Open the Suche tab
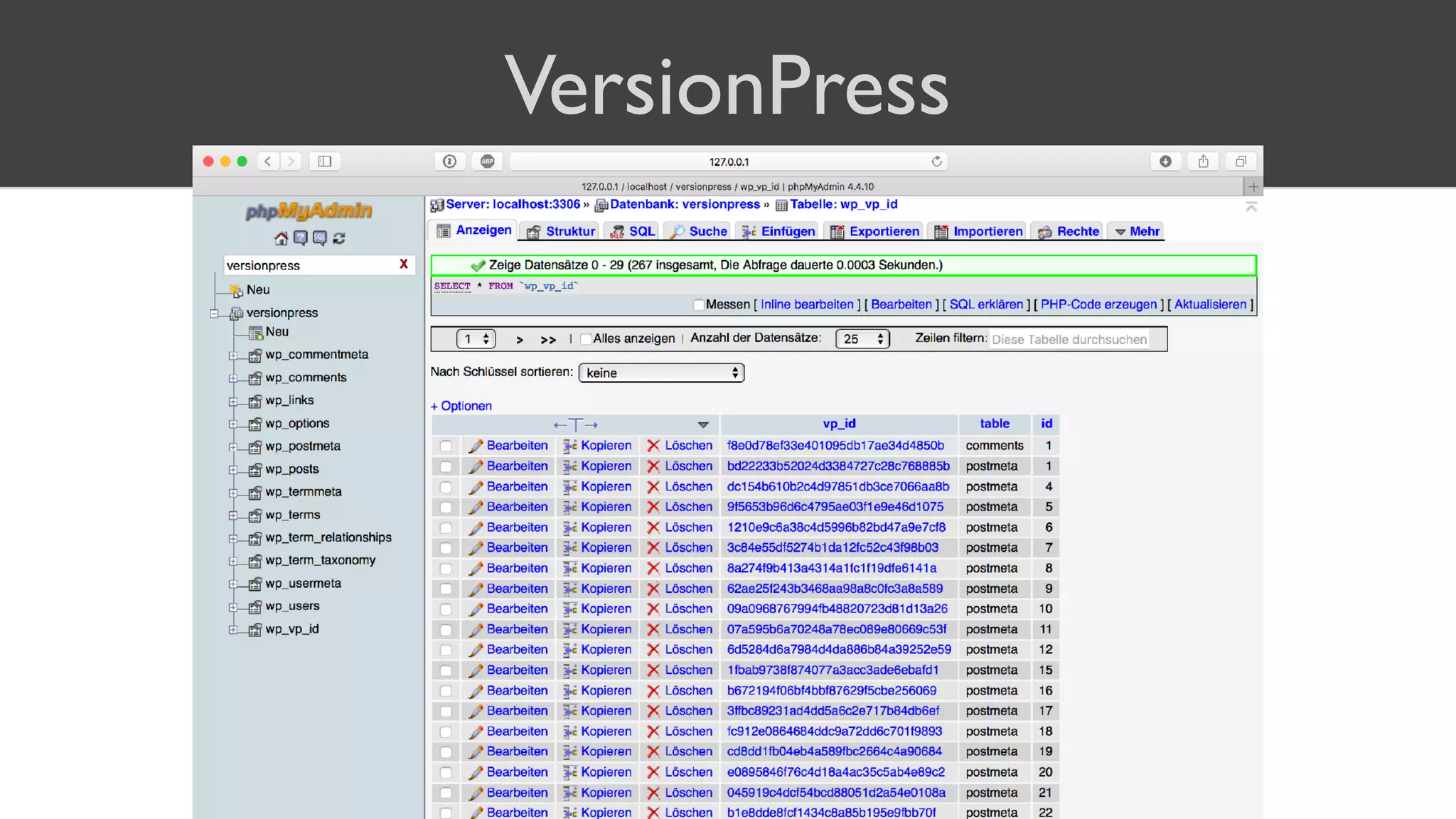Screen dimensions: 1456x819 [x=699, y=231]
